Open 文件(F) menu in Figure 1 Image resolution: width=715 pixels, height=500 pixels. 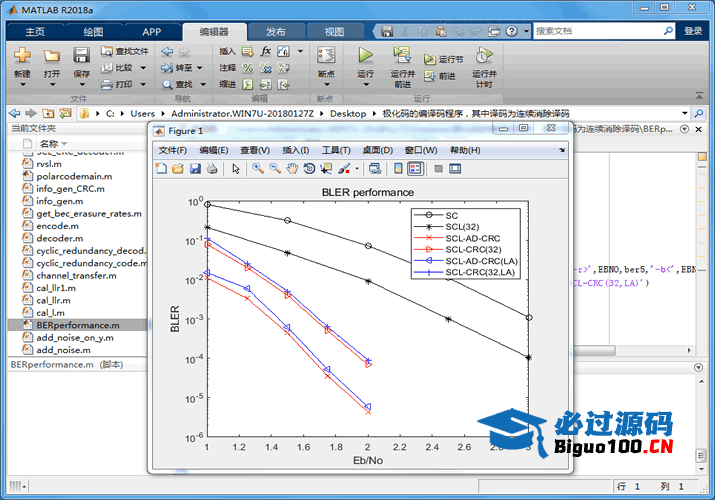(x=172, y=150)
